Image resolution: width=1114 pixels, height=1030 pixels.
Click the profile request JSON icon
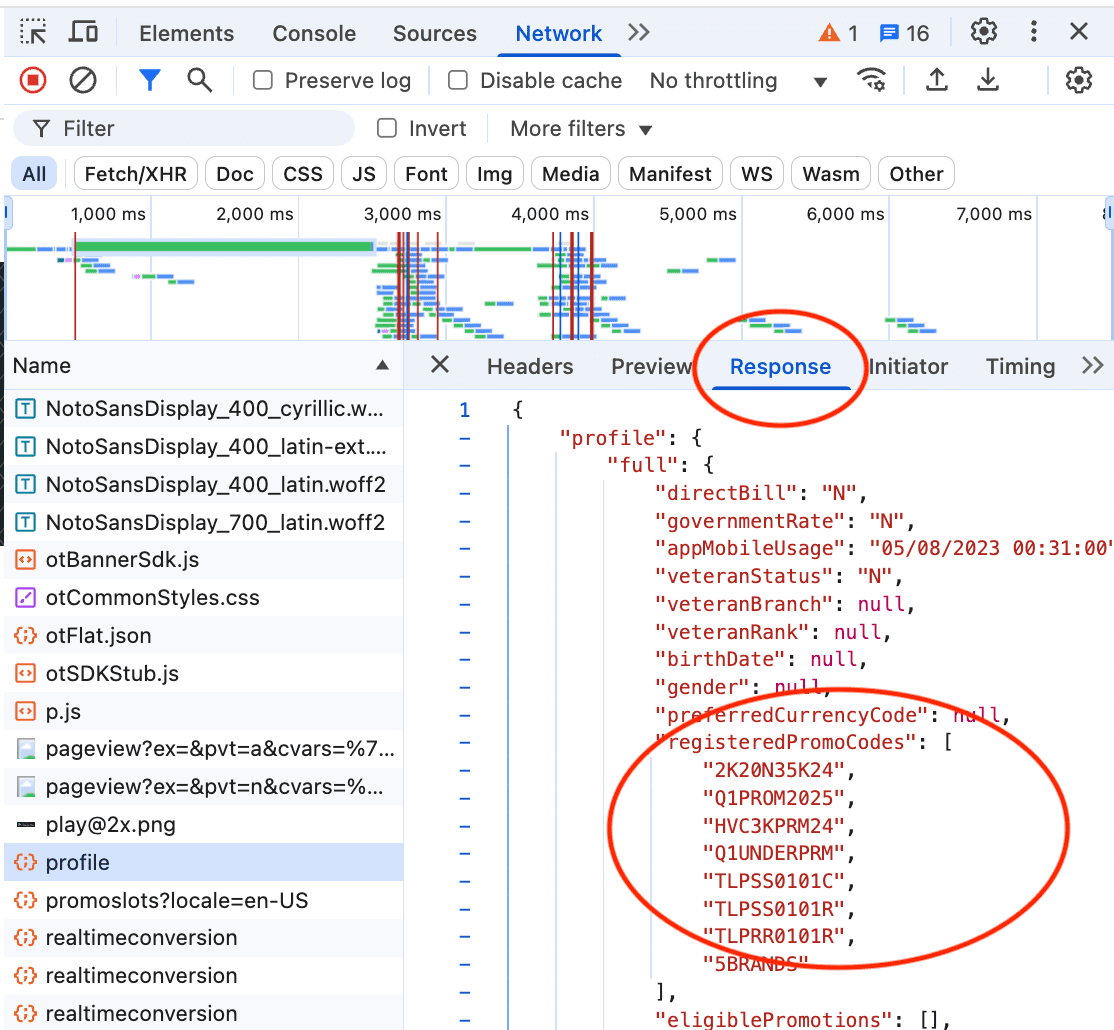pos(26,862)
